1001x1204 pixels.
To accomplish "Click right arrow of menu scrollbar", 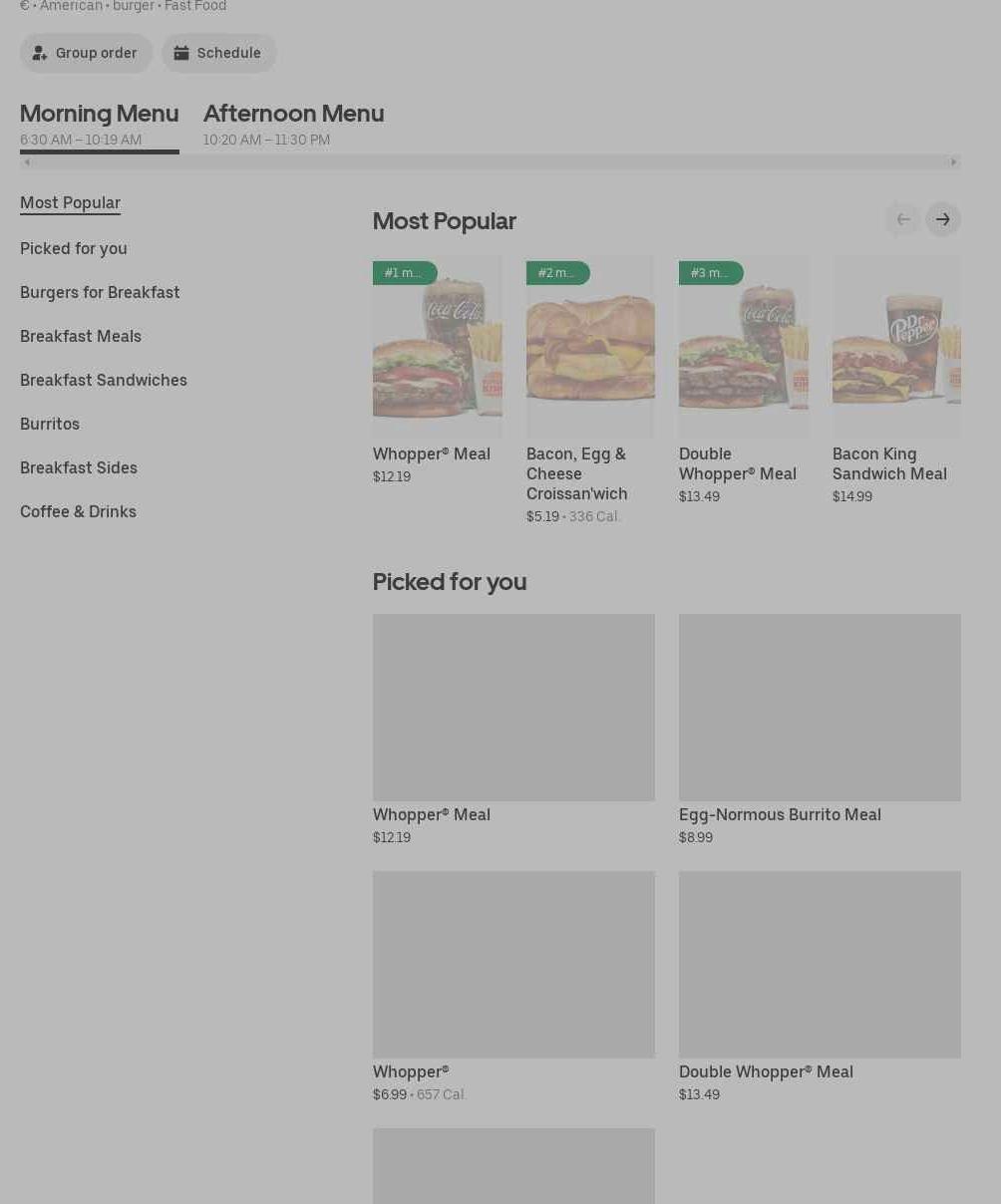I will [954, 161].
